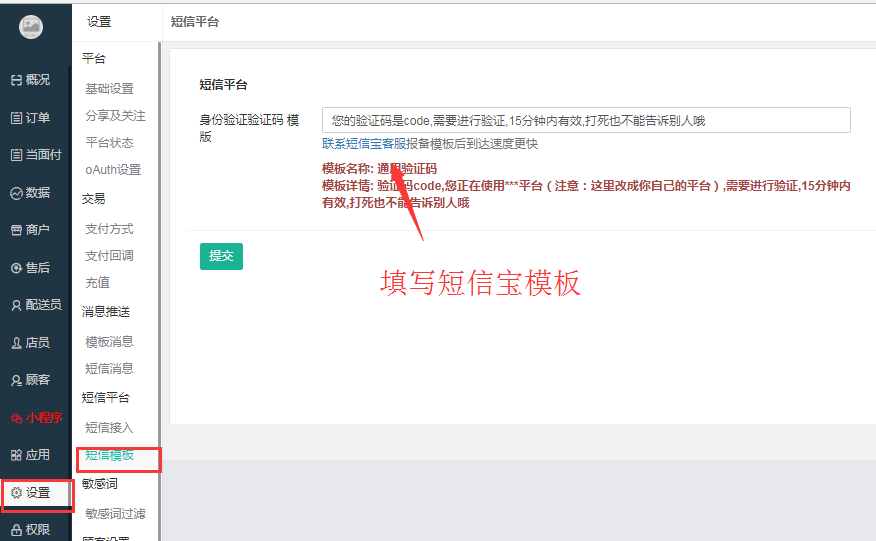Click the 概况 overview icon in sidebar
This screenshot has width=876, height=541.
coord(16,80)
